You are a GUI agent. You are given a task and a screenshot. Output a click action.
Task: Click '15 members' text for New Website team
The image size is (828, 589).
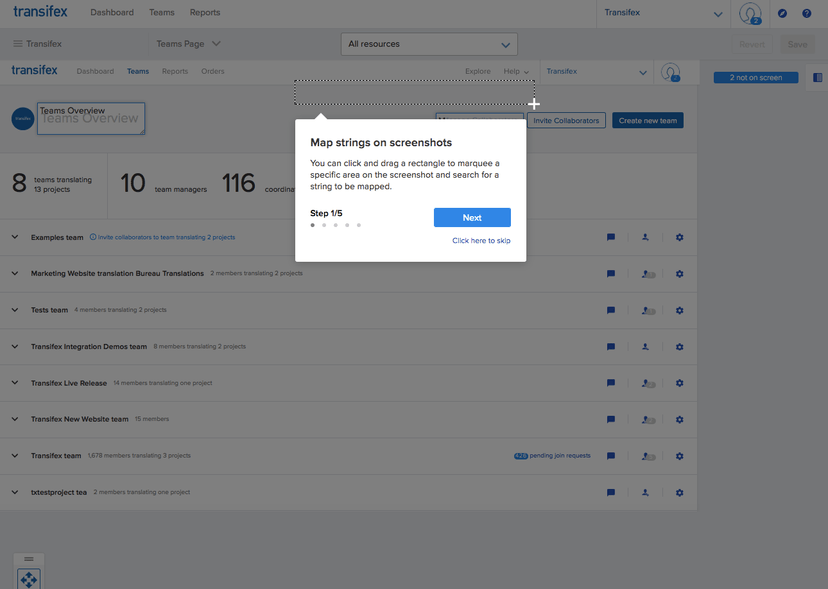[x=152, y=419]
